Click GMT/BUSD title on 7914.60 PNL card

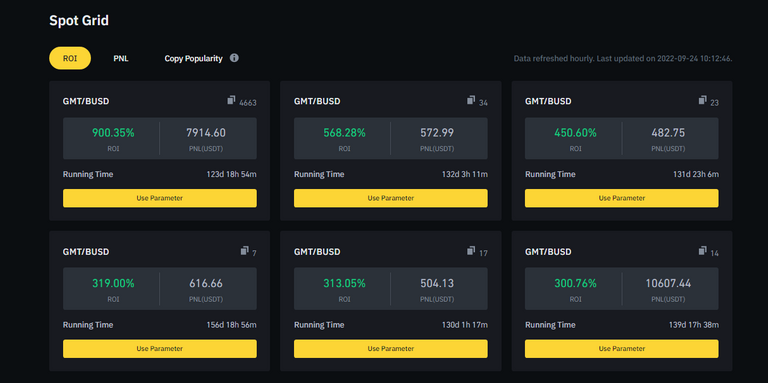click(x=86, y=101)
